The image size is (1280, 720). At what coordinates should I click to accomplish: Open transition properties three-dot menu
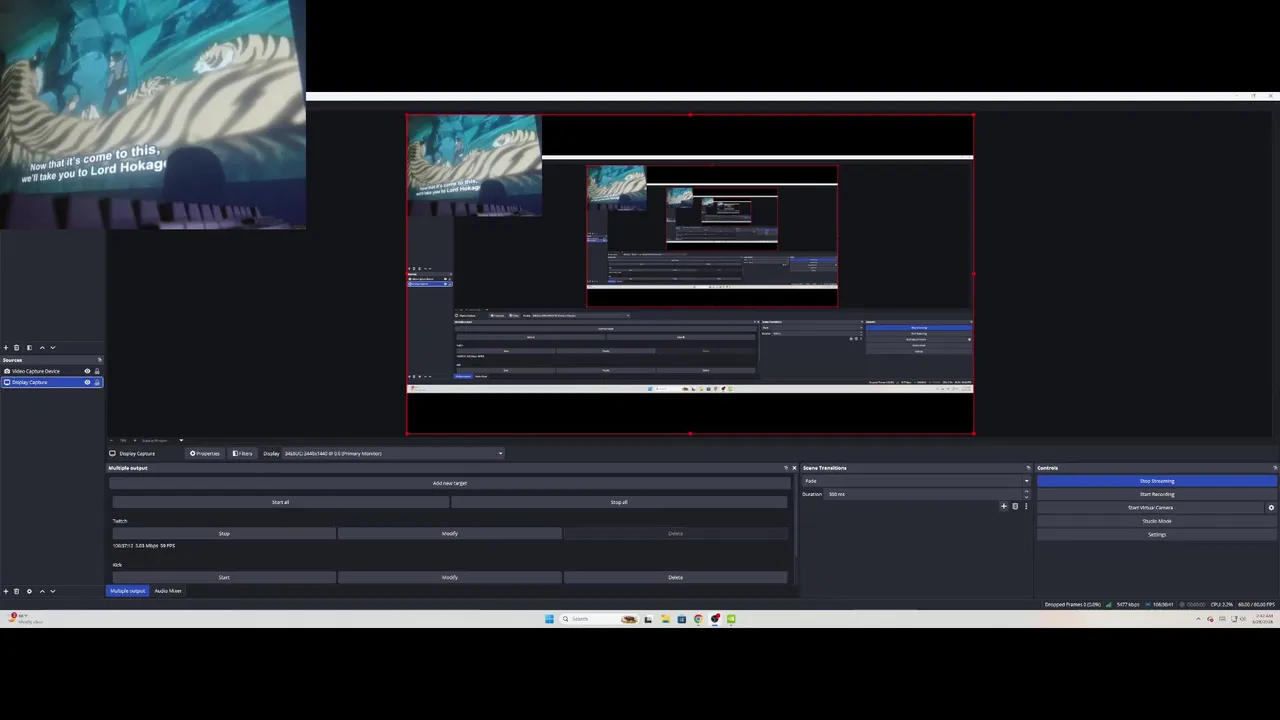pyautogui.click(x=1026, y=506)
